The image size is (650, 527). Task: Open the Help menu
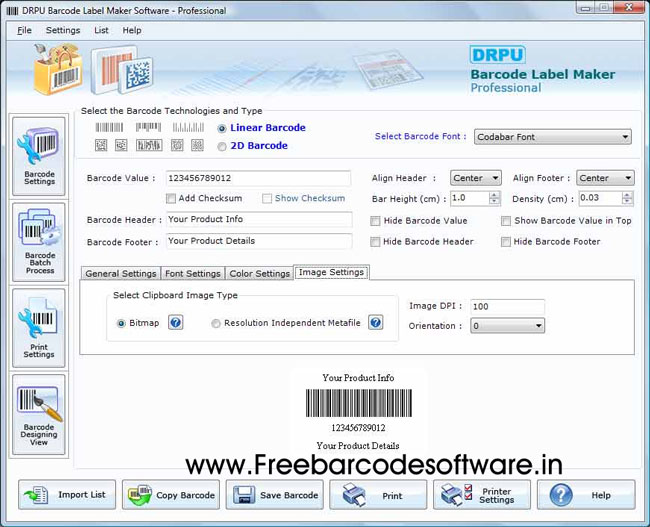(132, 30)
